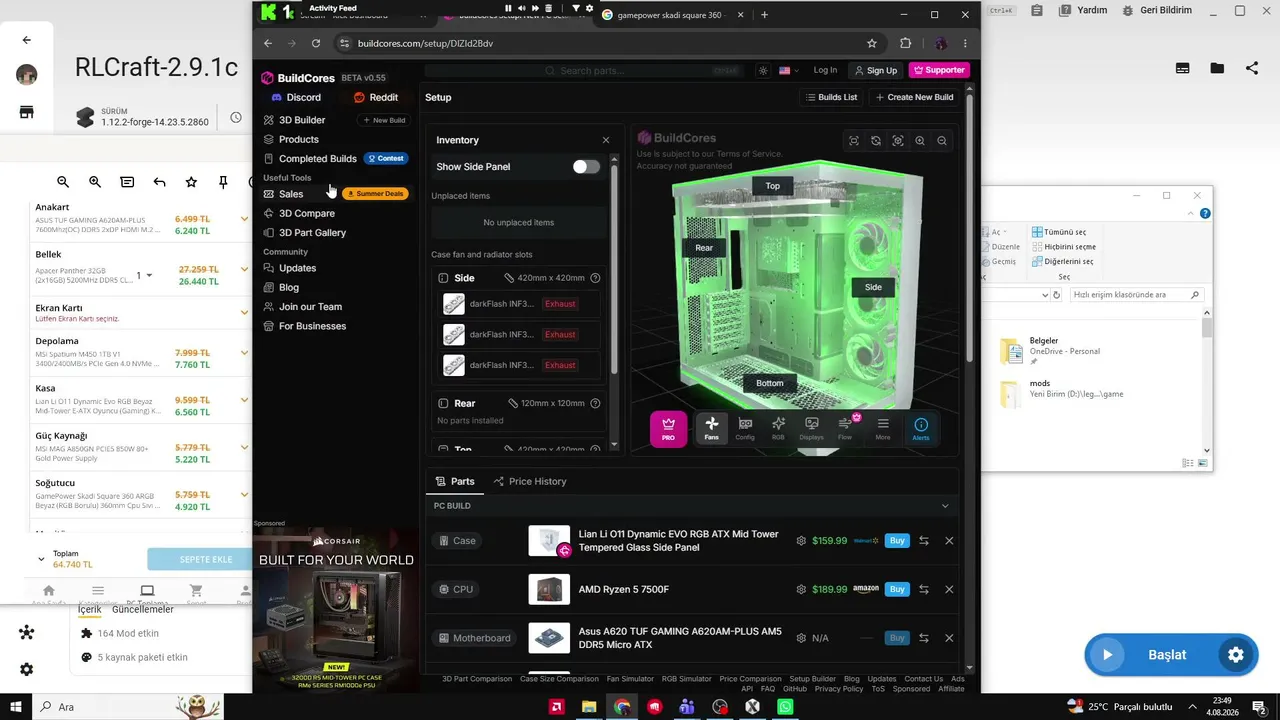This screenshot has width=1280, height=720.
Task: Collapse the PC BUILD section
Action: tap(945, 506)
